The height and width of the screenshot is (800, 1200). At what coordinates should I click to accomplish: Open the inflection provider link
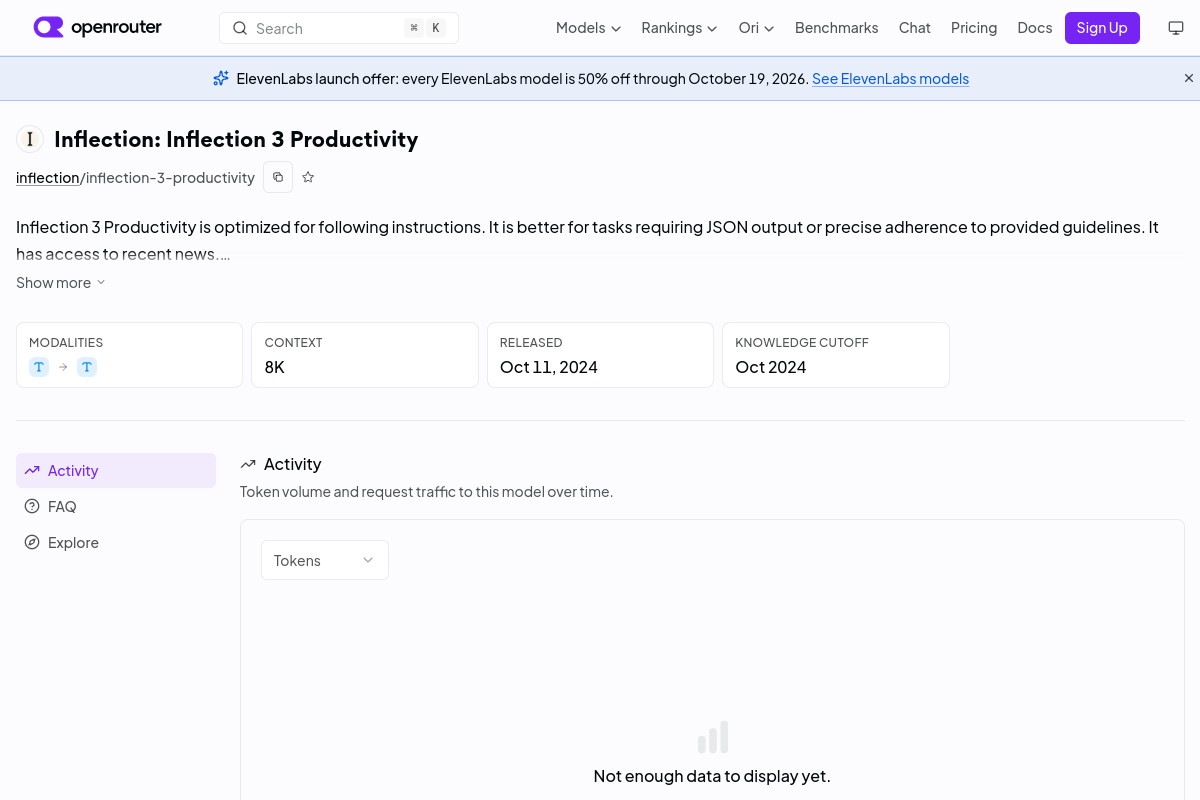tap(48, 177)
